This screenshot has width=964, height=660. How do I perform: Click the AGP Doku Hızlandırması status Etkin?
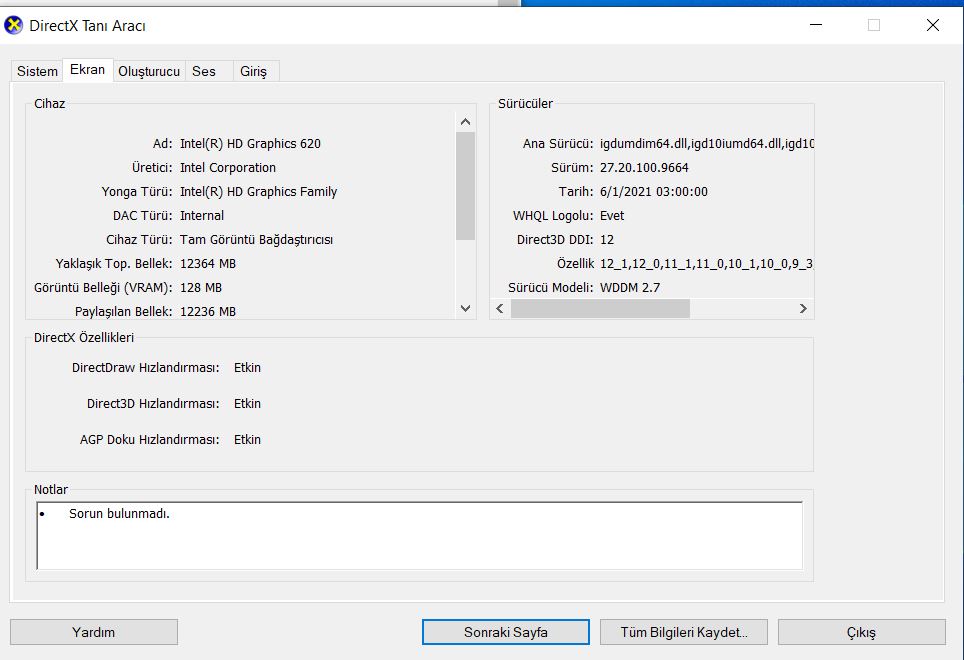[x=247, y=440]
